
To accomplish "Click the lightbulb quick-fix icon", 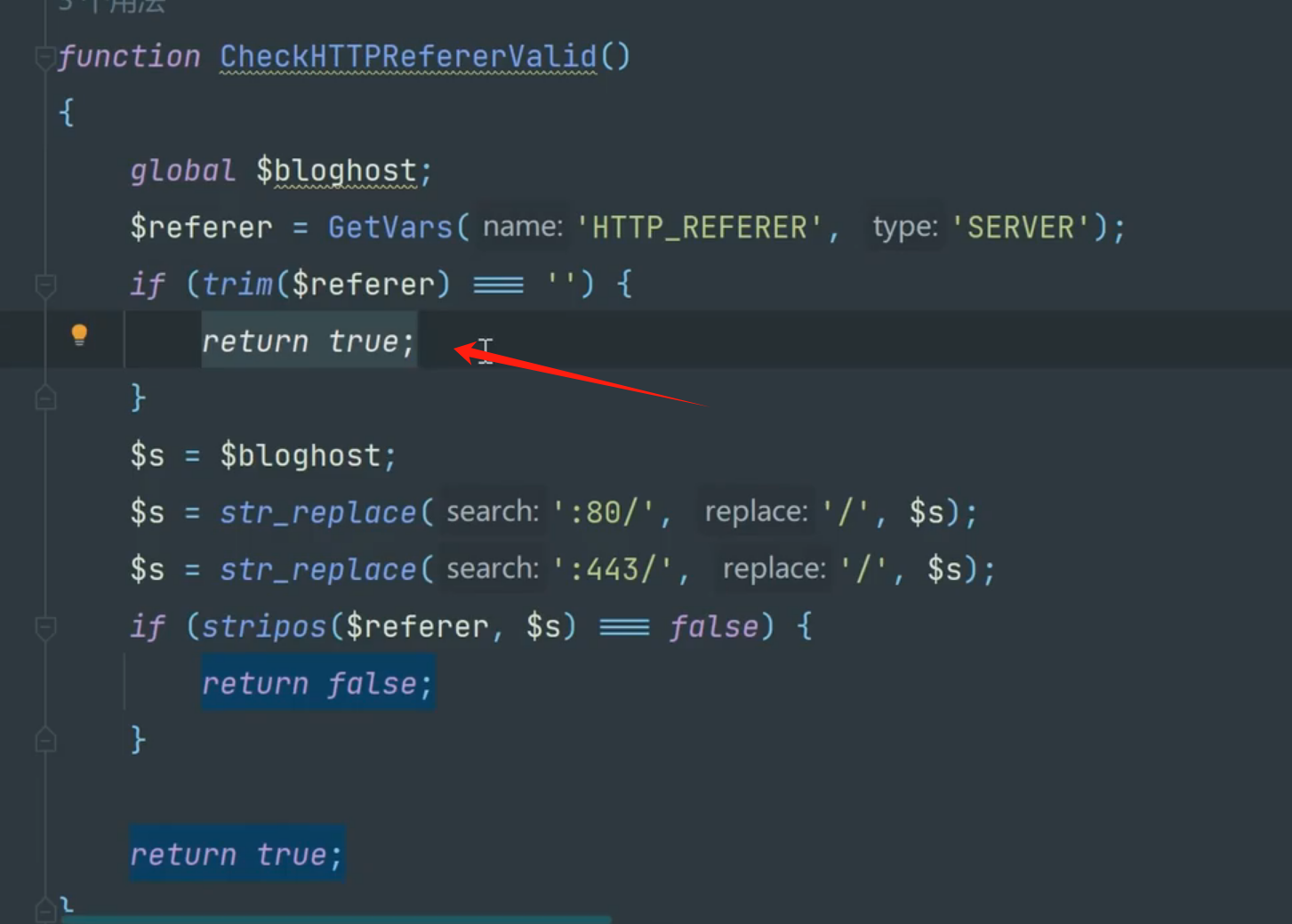I will [x=79, y=334].
